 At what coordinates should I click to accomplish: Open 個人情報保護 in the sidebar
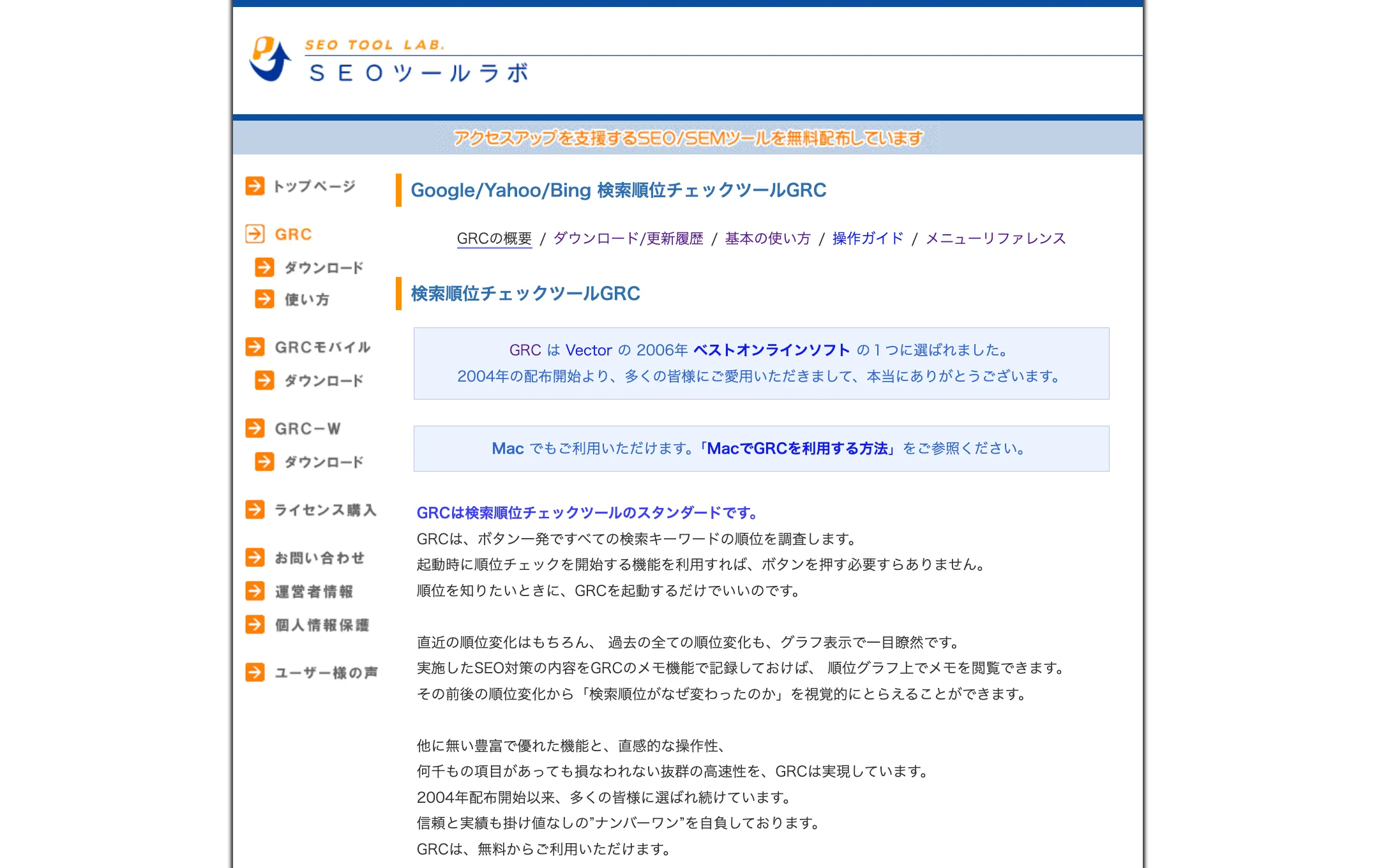[x=322, y=625]
